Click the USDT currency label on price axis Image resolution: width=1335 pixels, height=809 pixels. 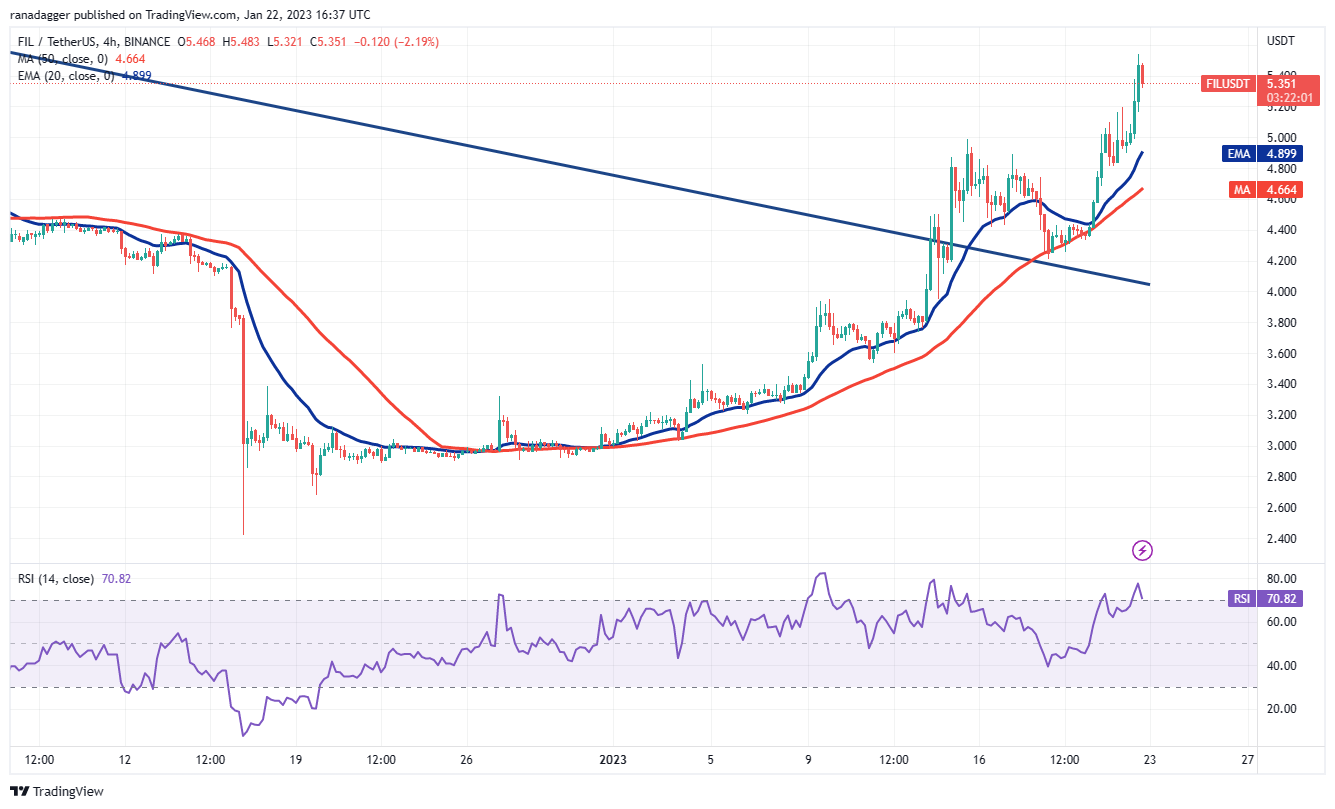[1281, 41]
